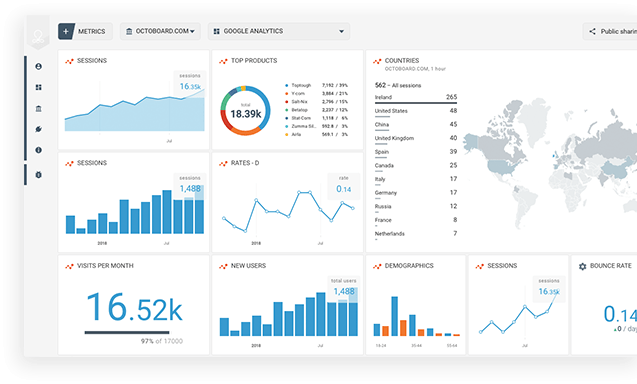
Task: Click the blue Toptough legend dot
Action: tap(286, 85)
